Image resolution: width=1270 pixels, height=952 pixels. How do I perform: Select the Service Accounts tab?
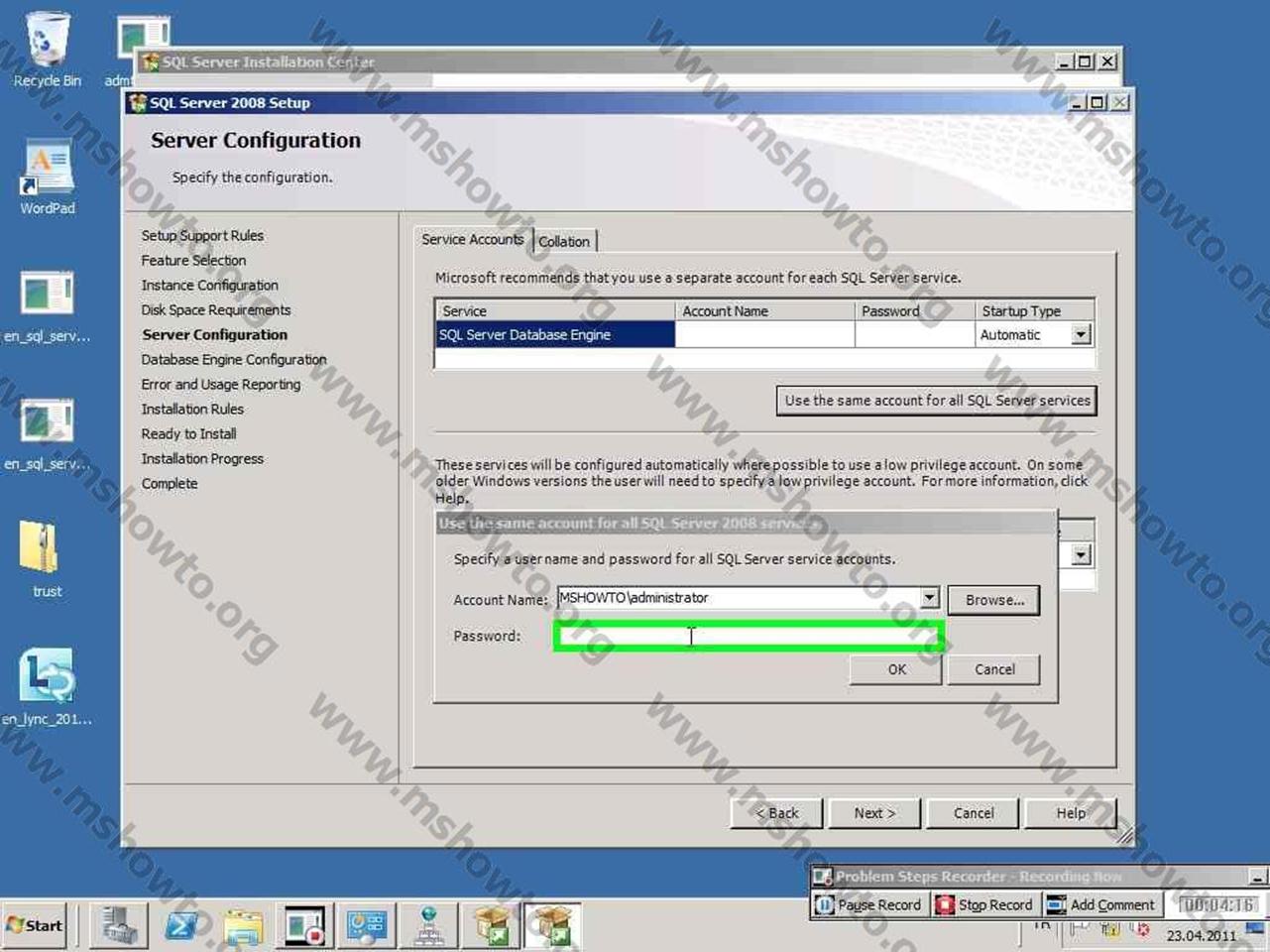click(472, 239)
